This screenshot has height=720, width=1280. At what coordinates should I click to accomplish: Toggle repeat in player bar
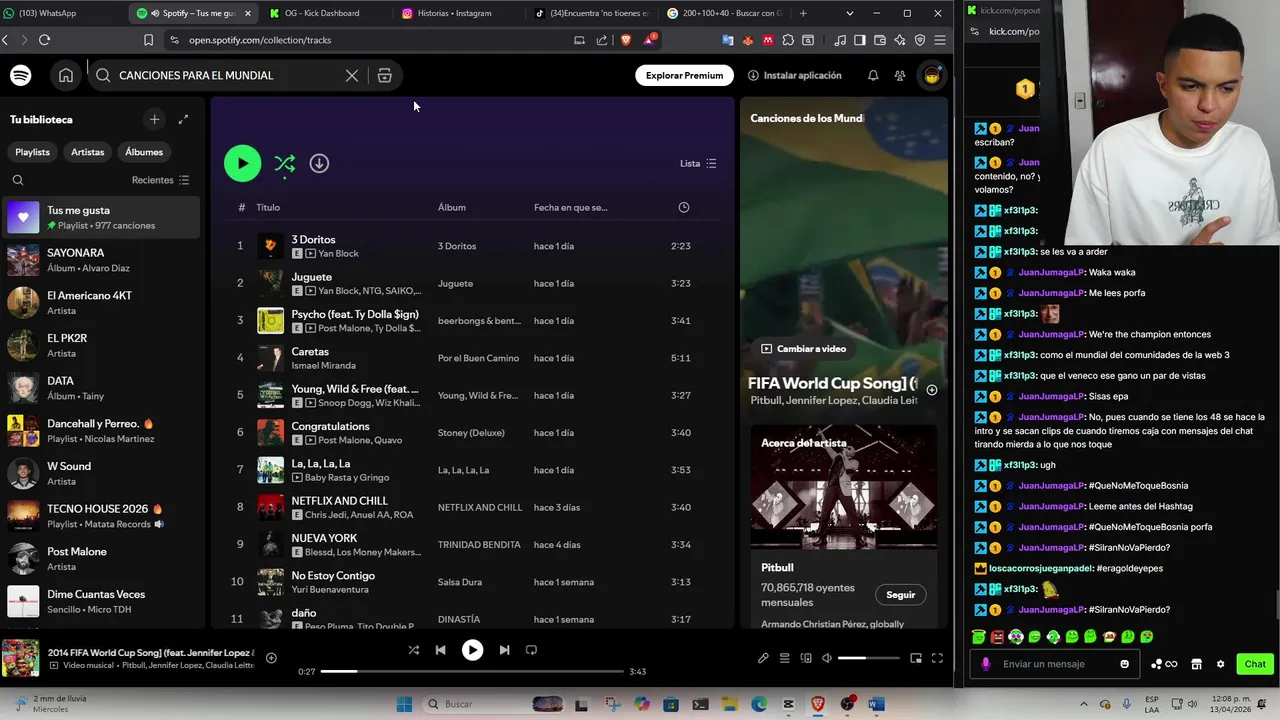(531, 650)
